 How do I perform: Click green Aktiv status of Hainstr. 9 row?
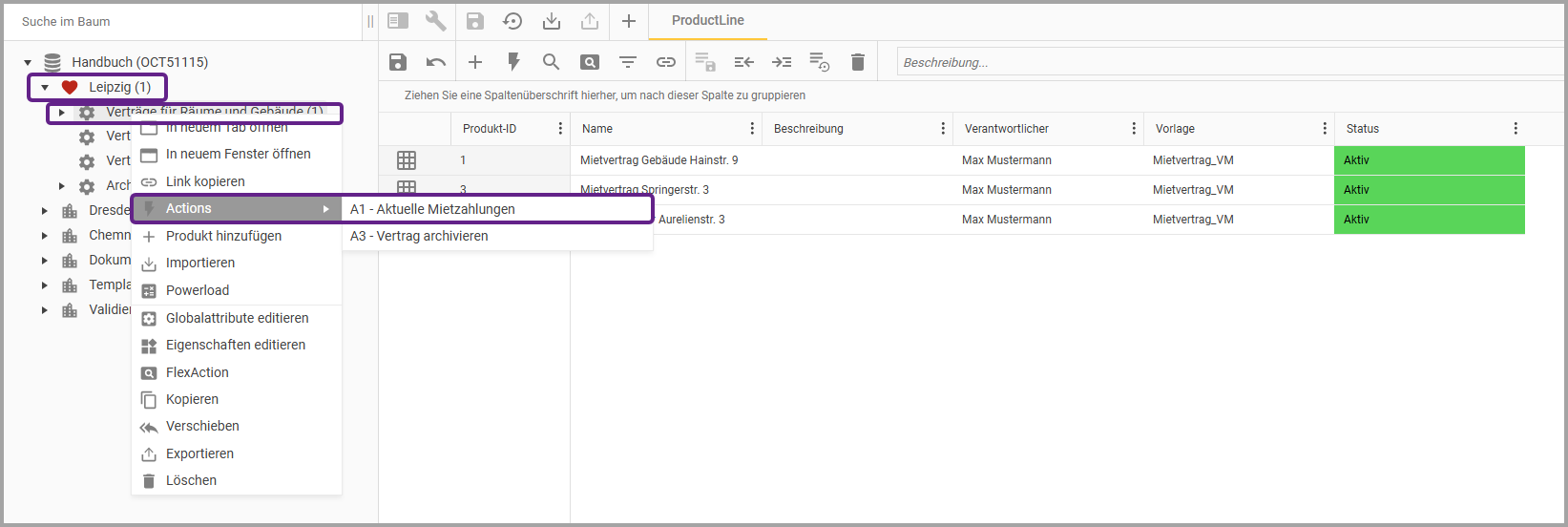[1429, 160]
